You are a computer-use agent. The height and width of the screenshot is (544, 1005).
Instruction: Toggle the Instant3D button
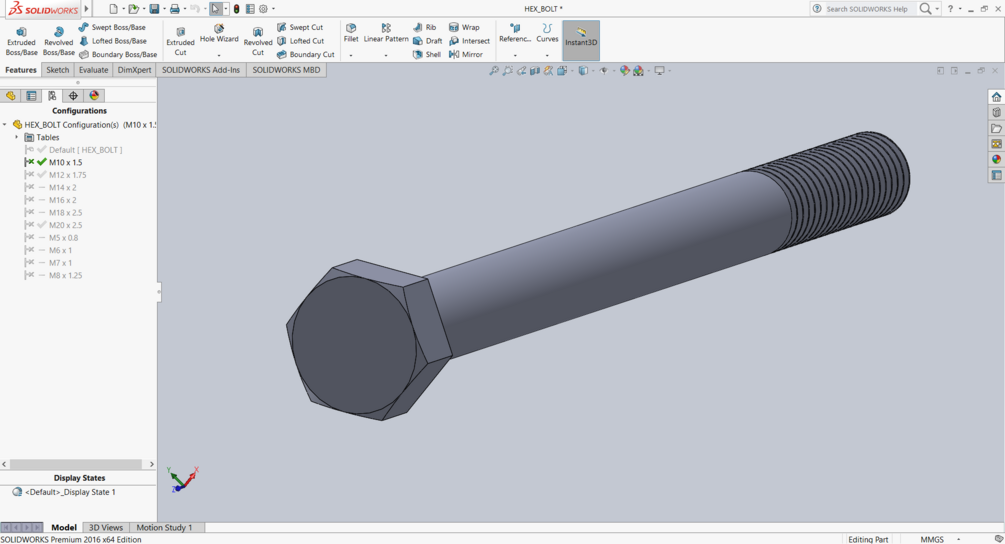point(581,40)
